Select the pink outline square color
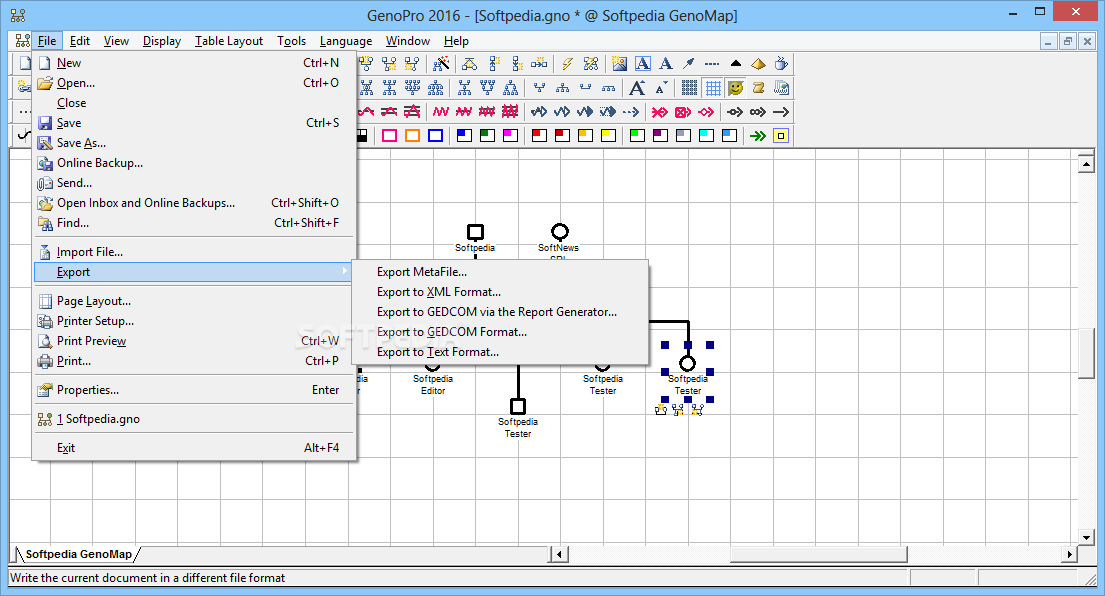The image size is (1105, 596). coord(390,136)
